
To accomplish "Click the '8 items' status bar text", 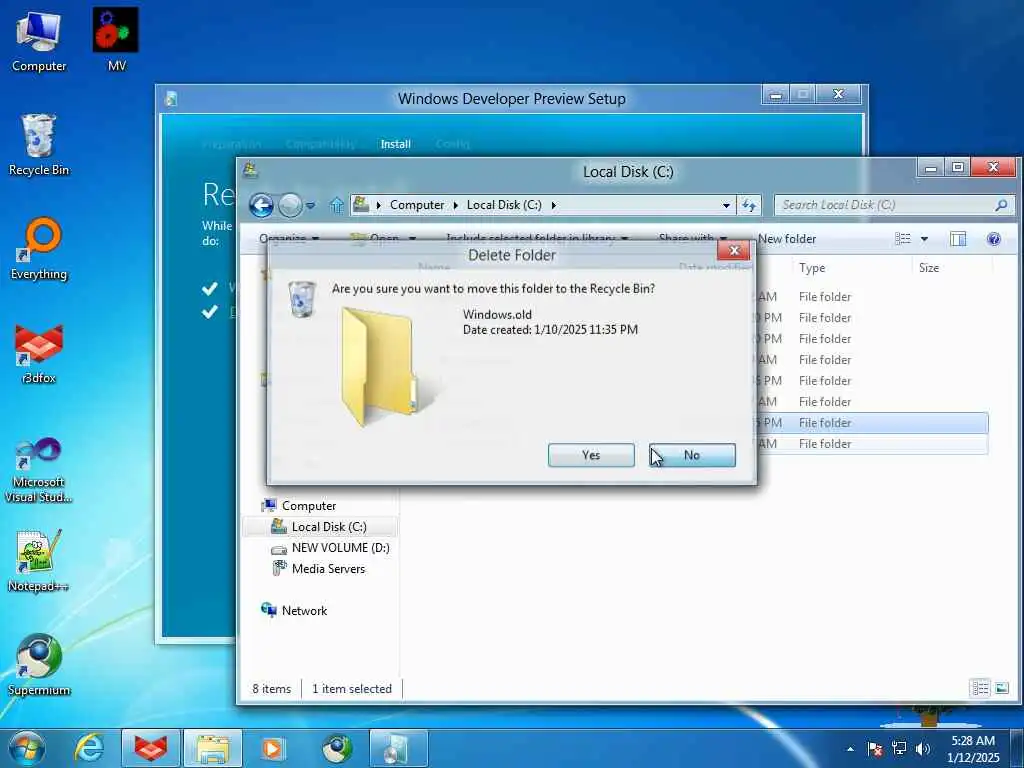I will click(x=272, y=689).
